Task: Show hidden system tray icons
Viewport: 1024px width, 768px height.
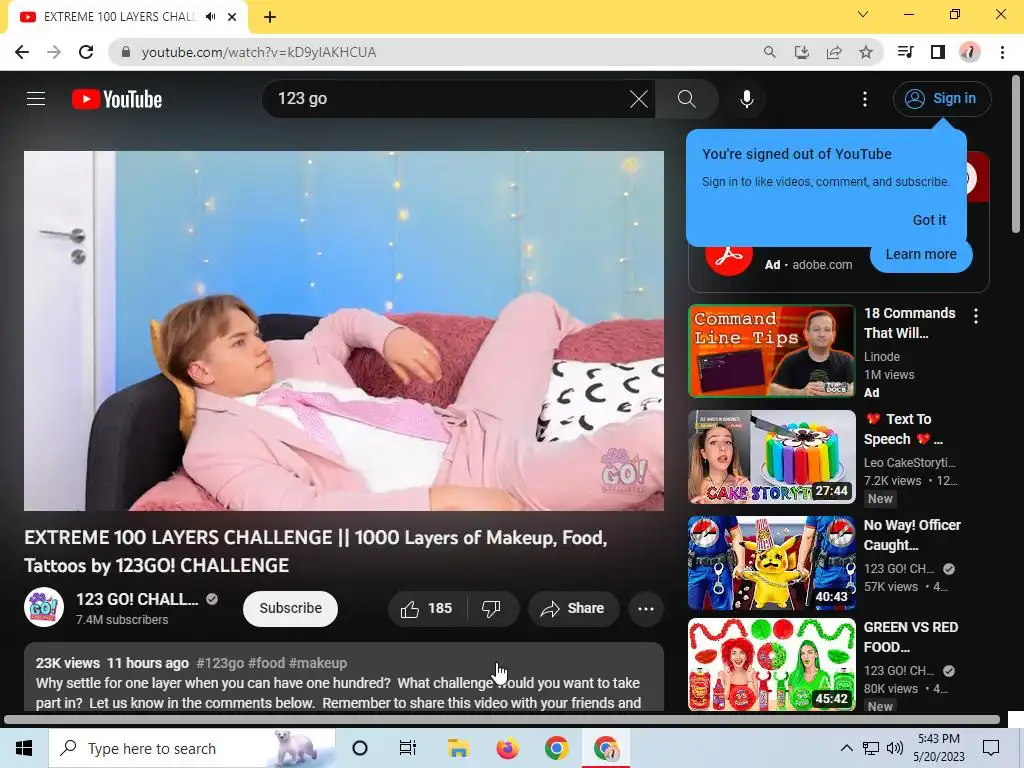Action: click(x=846, y=748)
